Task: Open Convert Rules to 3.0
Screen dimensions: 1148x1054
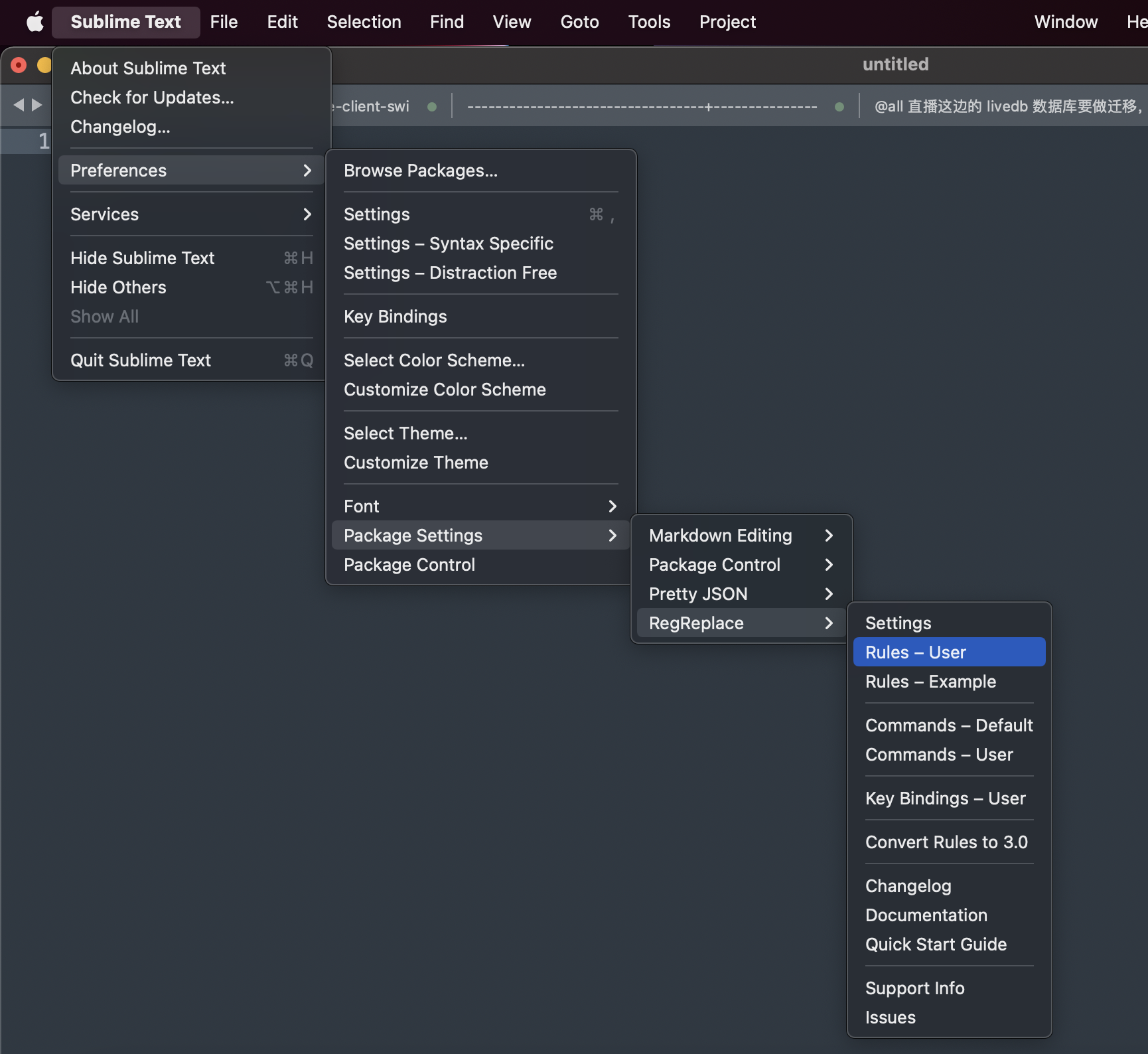Action: tap(946, 842)
